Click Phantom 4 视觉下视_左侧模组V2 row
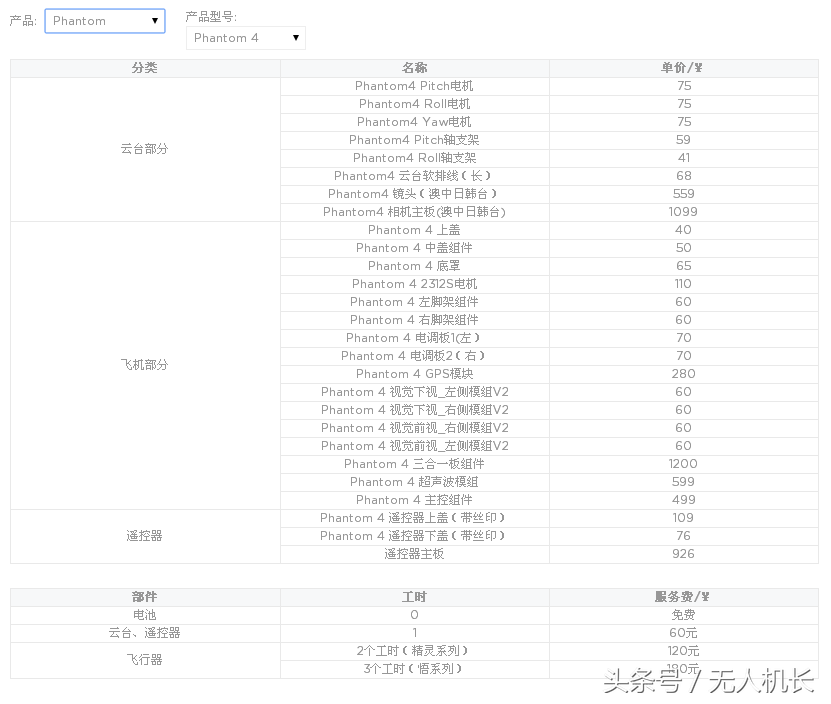 click(x=414, y=392)
